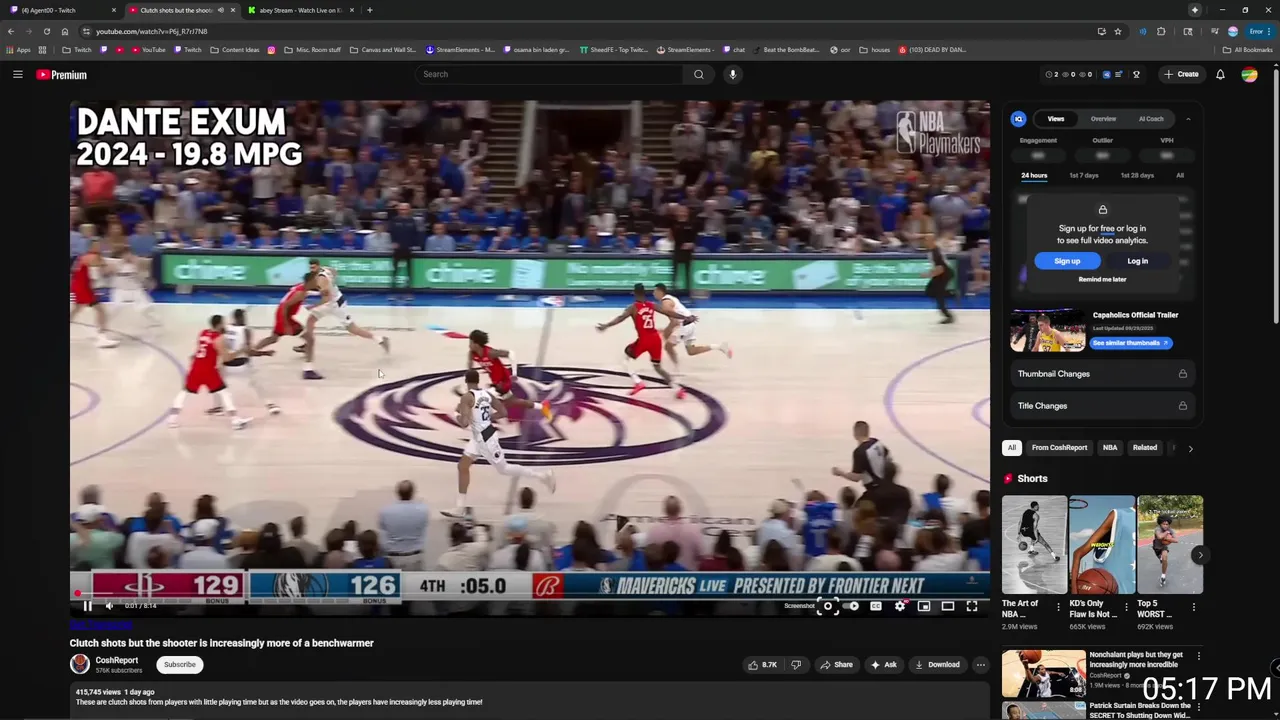Open new browser tab with plus
Viewport: 1280px width, 720px height.
tap(369, 10)
